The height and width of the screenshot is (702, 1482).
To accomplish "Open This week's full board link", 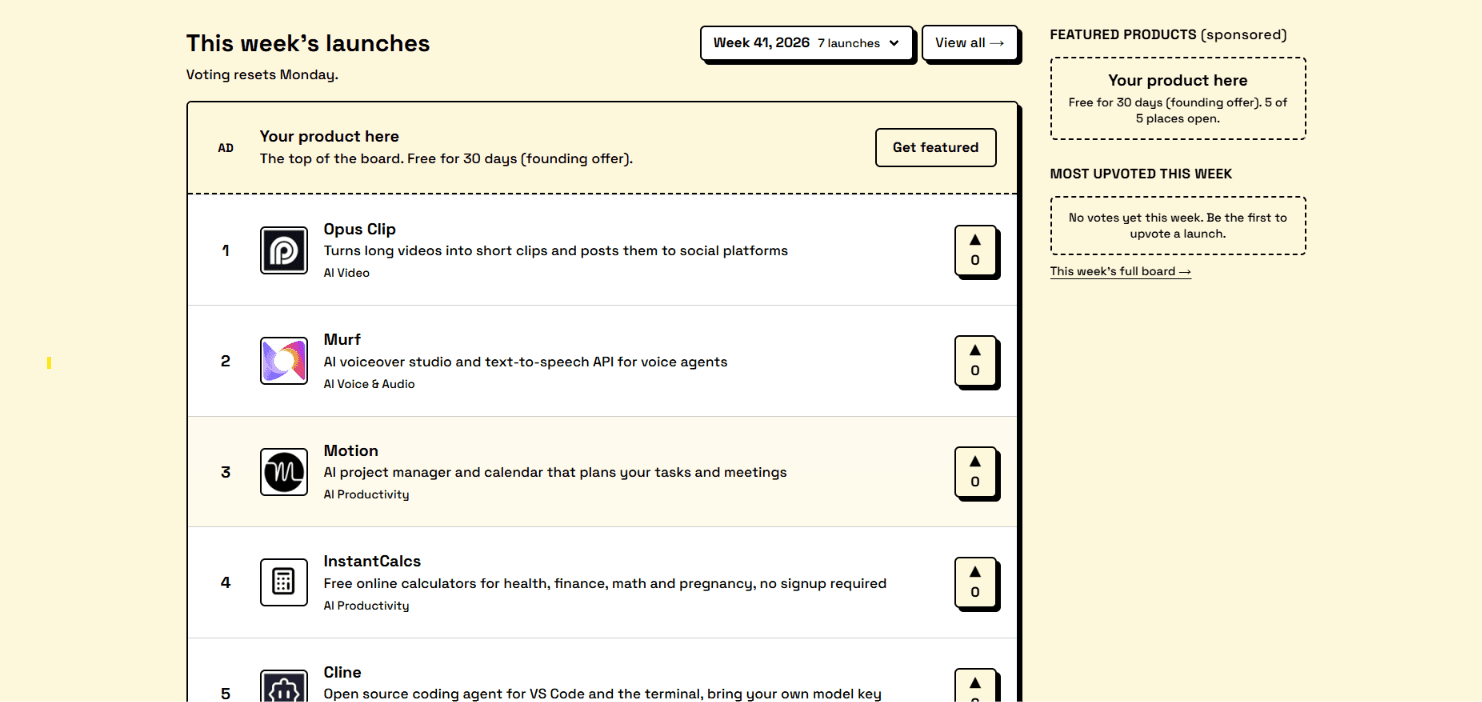I will coord(1120,271).
